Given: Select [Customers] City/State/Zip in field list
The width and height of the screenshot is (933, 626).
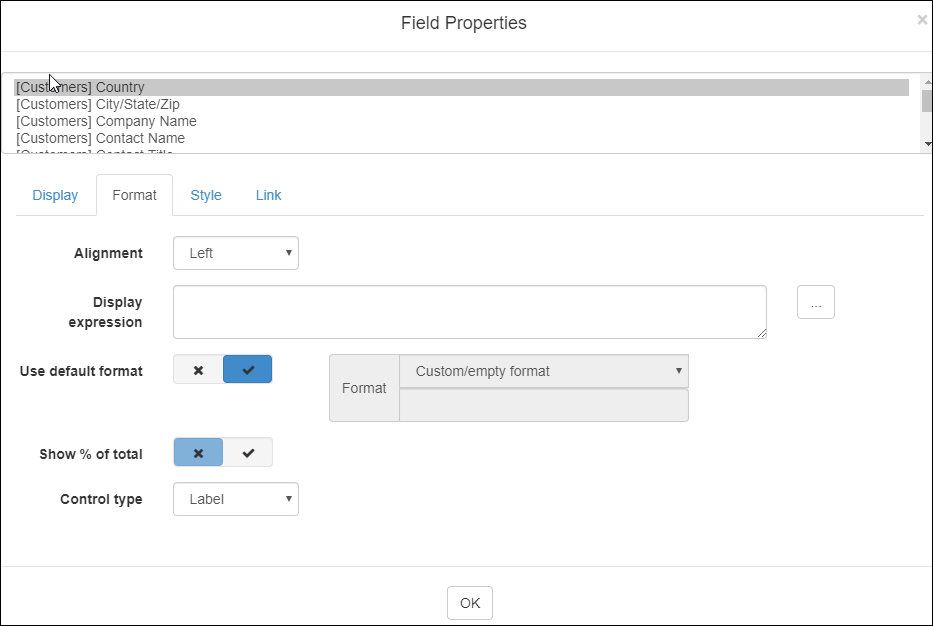Looking at the screenshot, I should click(98, 104).
